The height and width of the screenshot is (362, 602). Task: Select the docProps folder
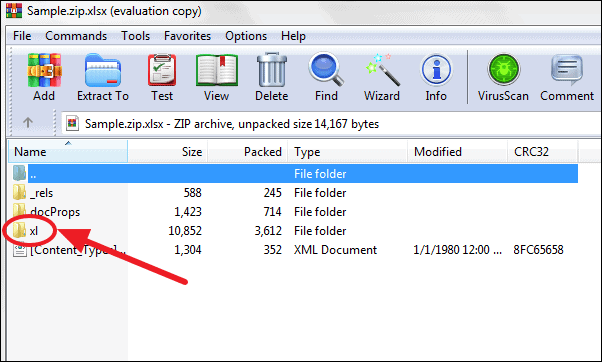tap(55, 212)
